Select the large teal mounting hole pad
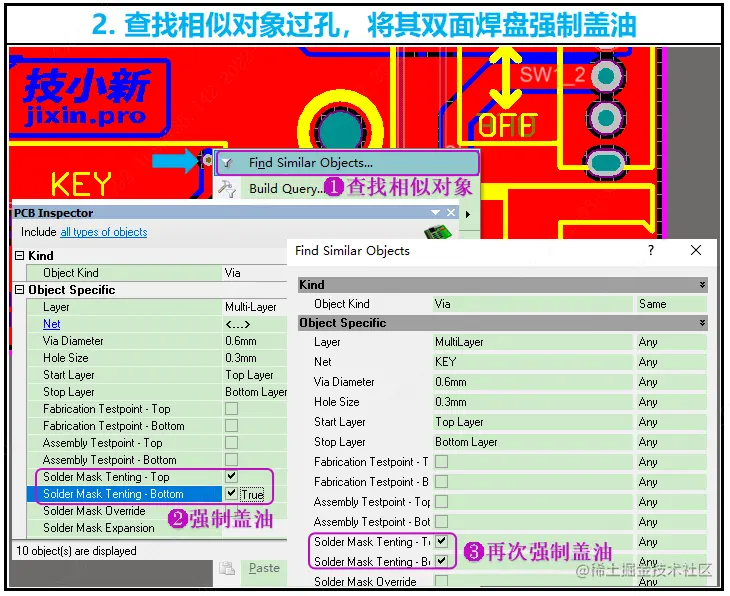 point(340,131)
